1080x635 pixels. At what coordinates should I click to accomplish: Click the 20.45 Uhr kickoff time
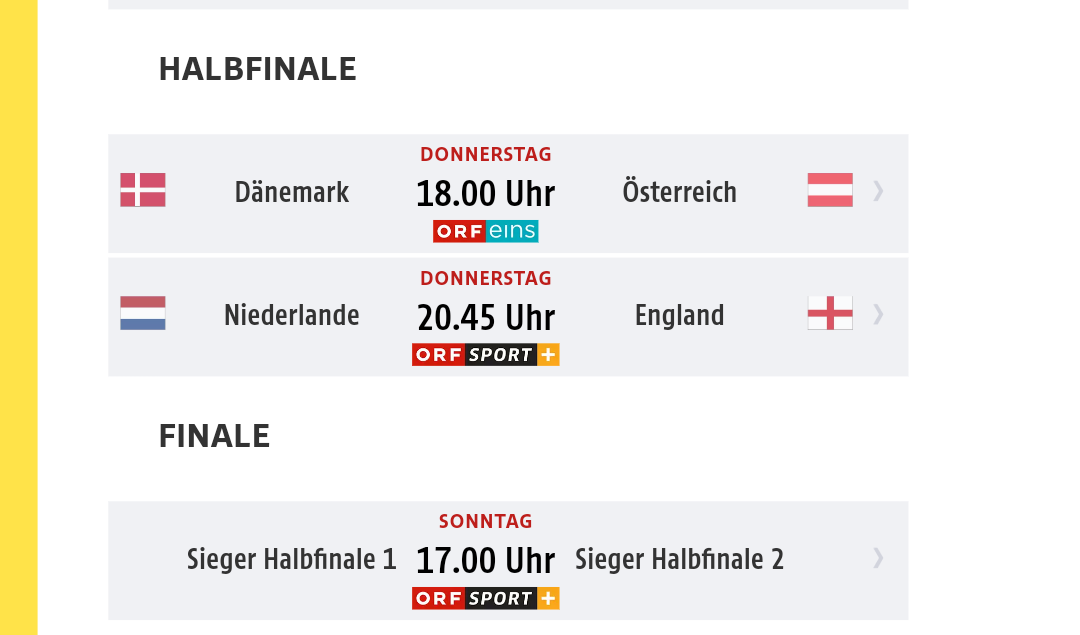486,318
